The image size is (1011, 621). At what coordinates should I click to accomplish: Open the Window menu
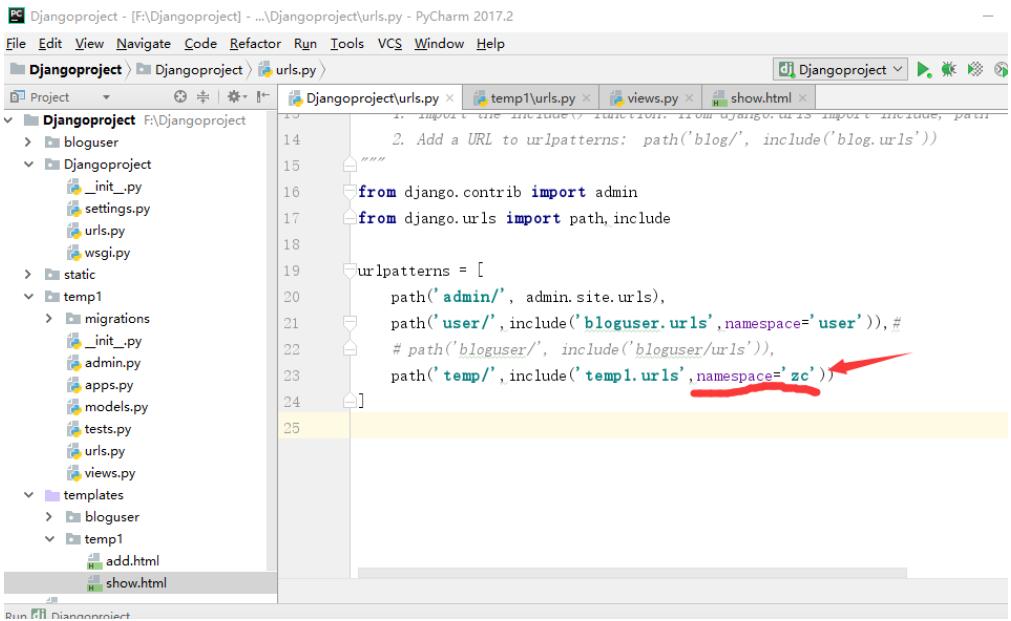[x=438, y=43]
